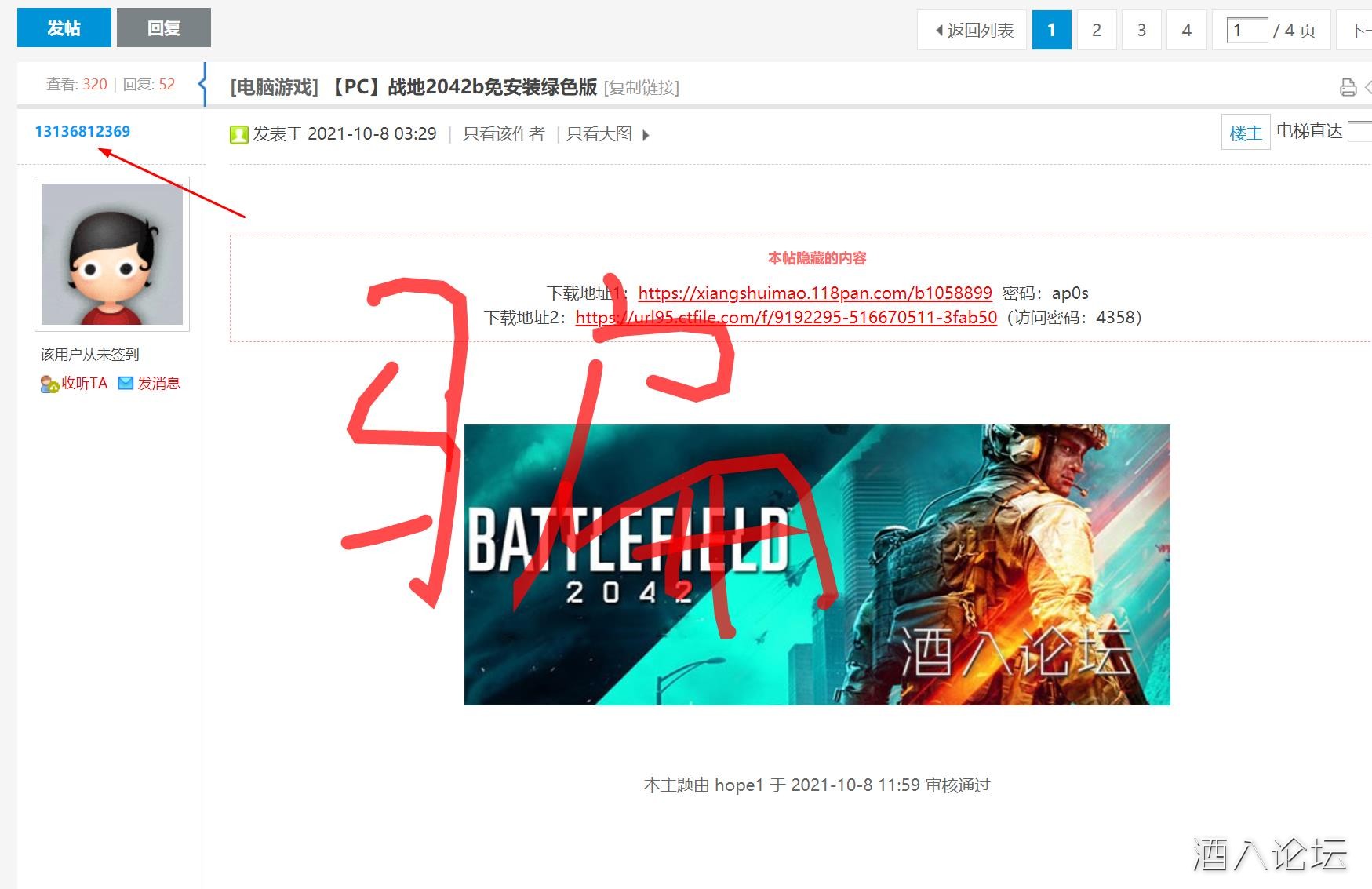Click the / 4 页 page total label
Image resolution: width=1372 pixels, height=889 pixels.
pyautogui.click(x=1294, y=30)
